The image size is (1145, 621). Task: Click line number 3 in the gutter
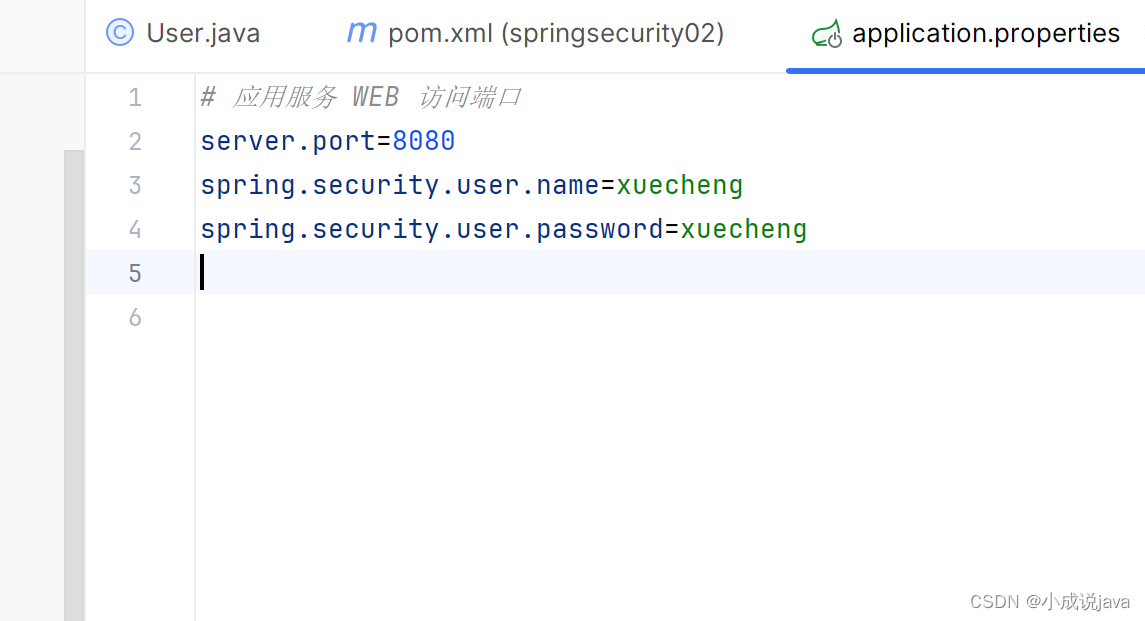(x=135, y=185)
